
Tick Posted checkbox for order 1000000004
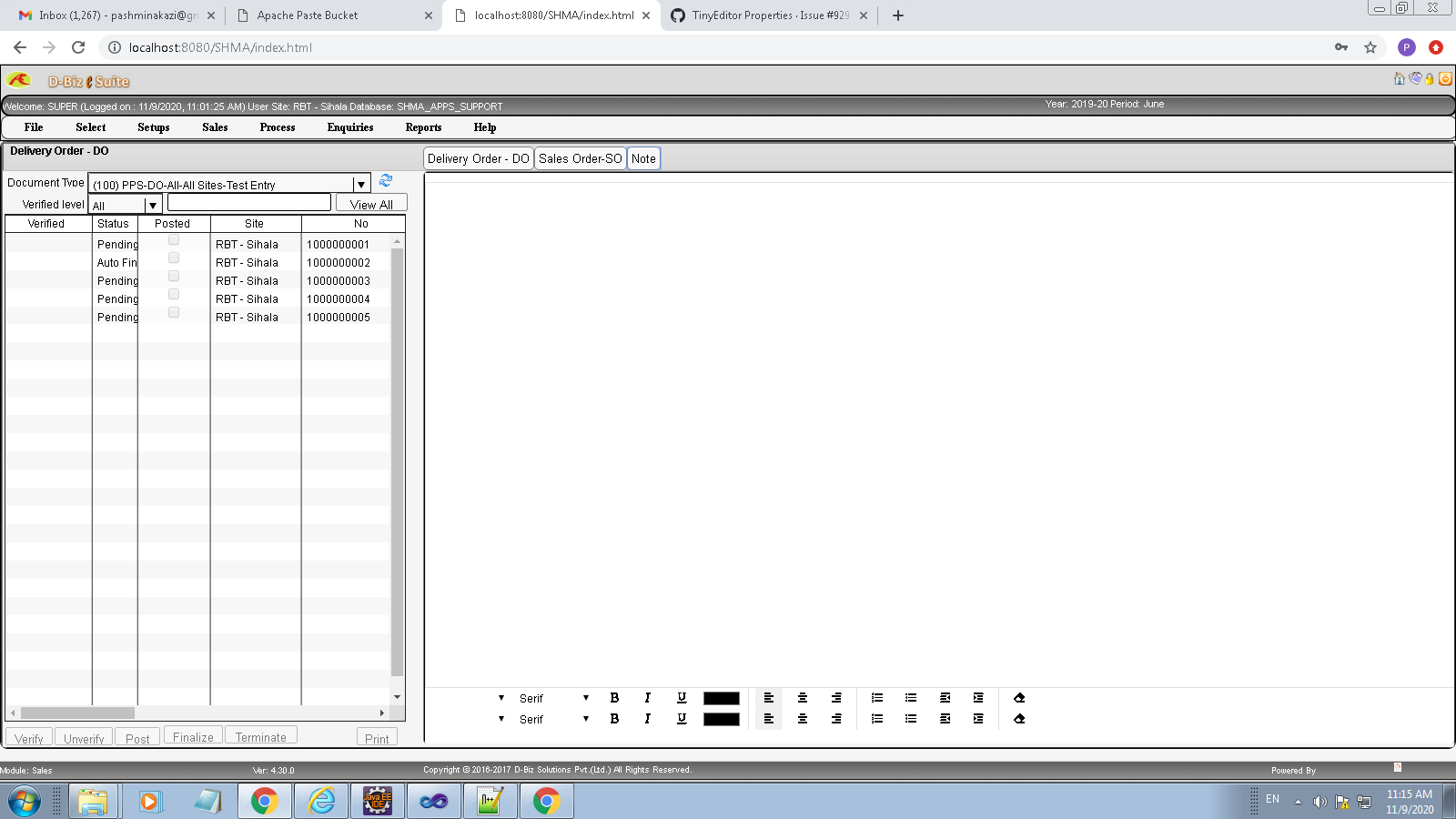tap(174, 295)
